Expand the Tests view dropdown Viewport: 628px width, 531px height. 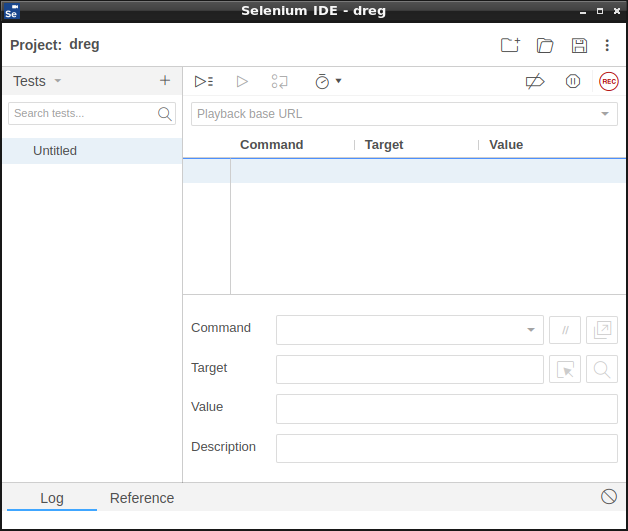[58, 81]
